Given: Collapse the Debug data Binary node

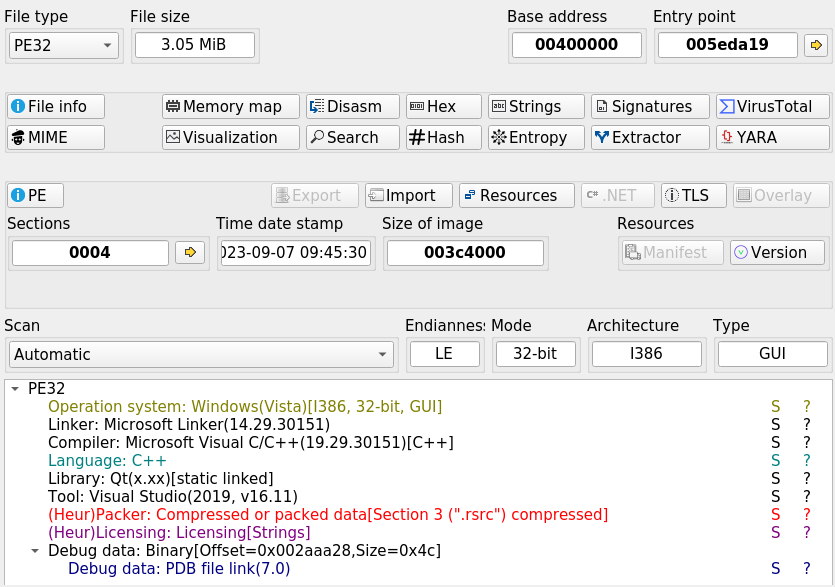Looking at the screenshot, I should point(35,551).
